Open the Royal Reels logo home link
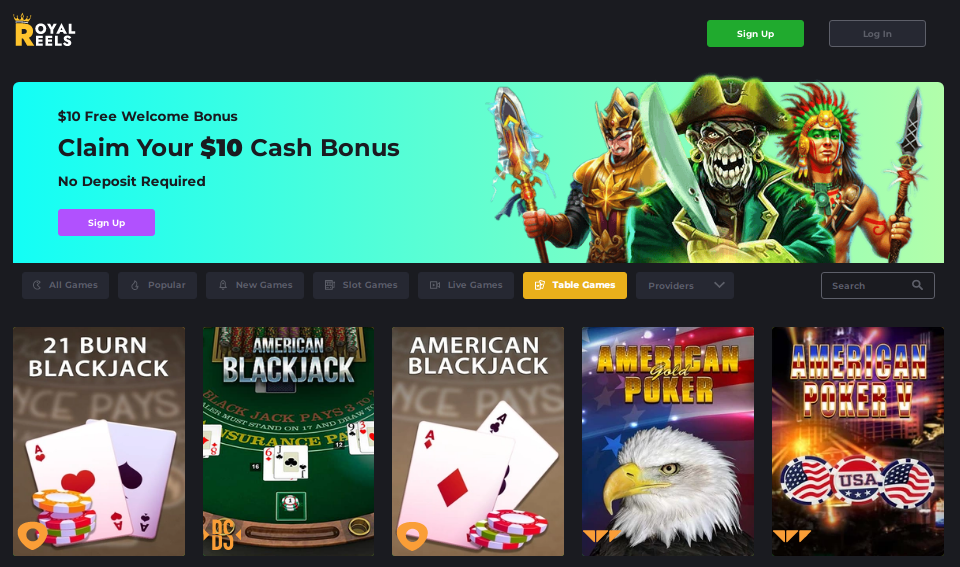960x567 pixels. click(x=44, y=31)
